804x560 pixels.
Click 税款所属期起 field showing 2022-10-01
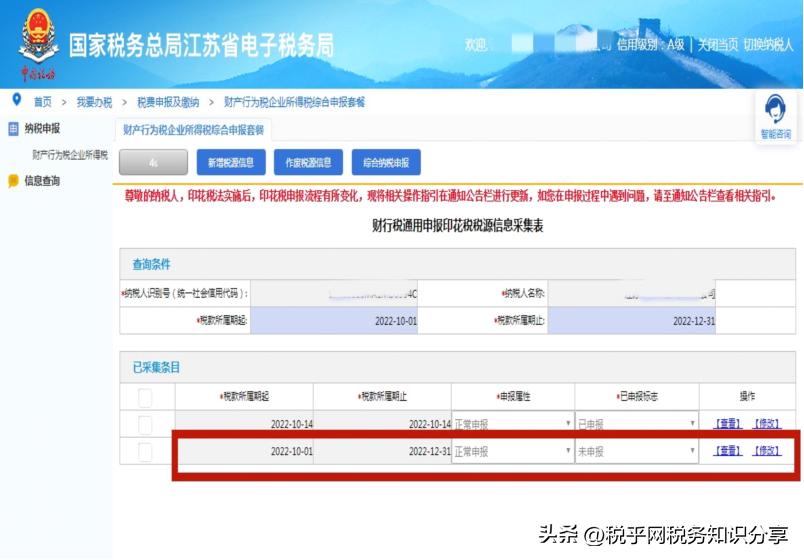tap(334, 321)
